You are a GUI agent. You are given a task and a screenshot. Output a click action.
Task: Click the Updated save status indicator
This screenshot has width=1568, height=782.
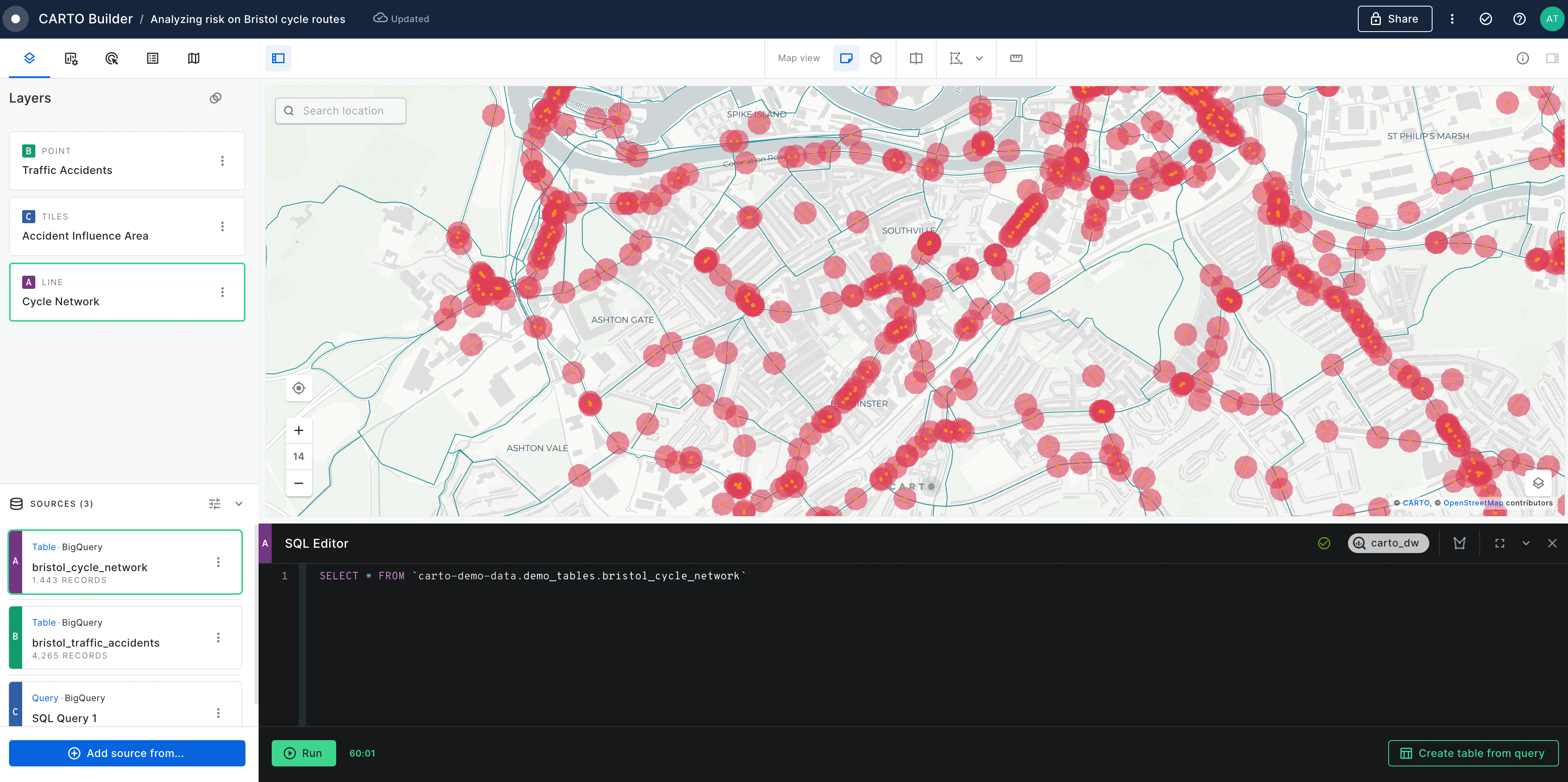[x=401, y=19]
